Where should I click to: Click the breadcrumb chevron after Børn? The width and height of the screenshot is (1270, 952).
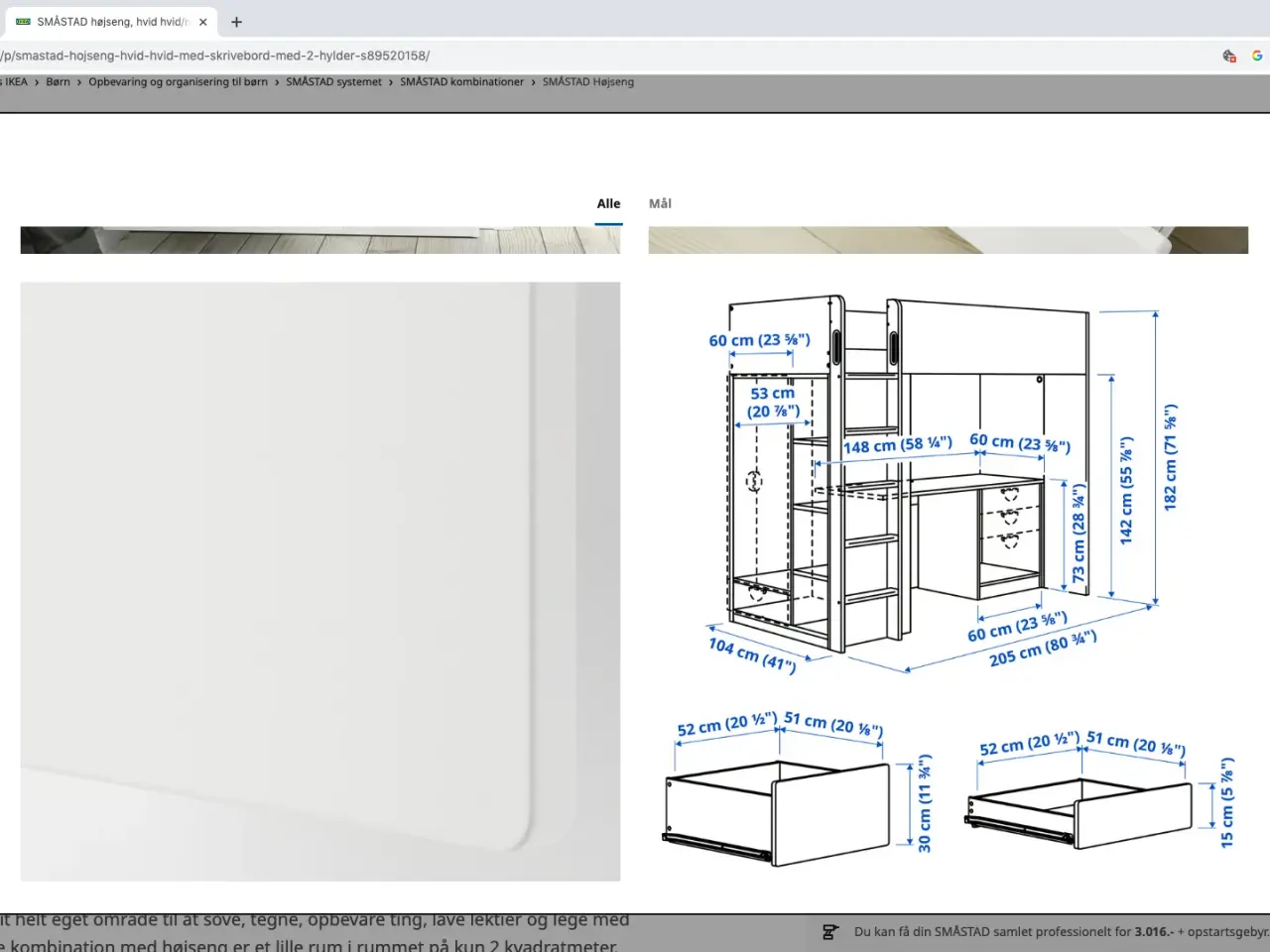79,82
